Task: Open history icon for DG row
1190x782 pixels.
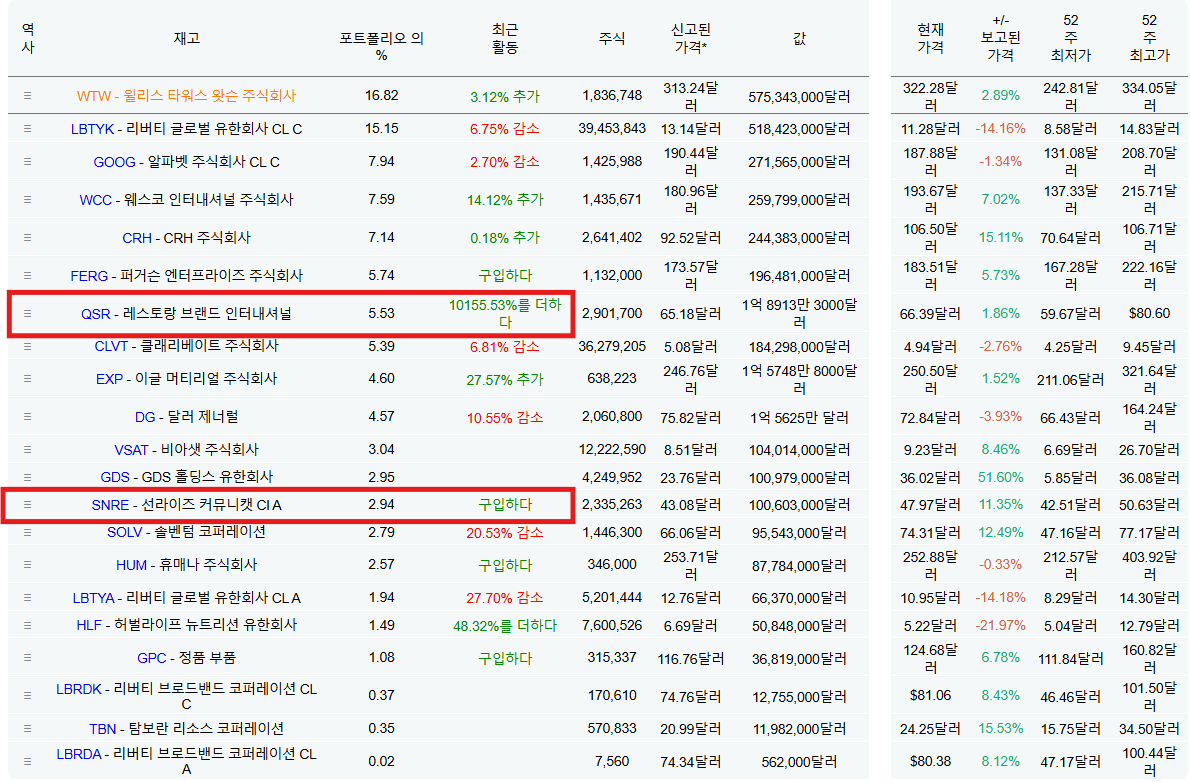Action: 28,417
